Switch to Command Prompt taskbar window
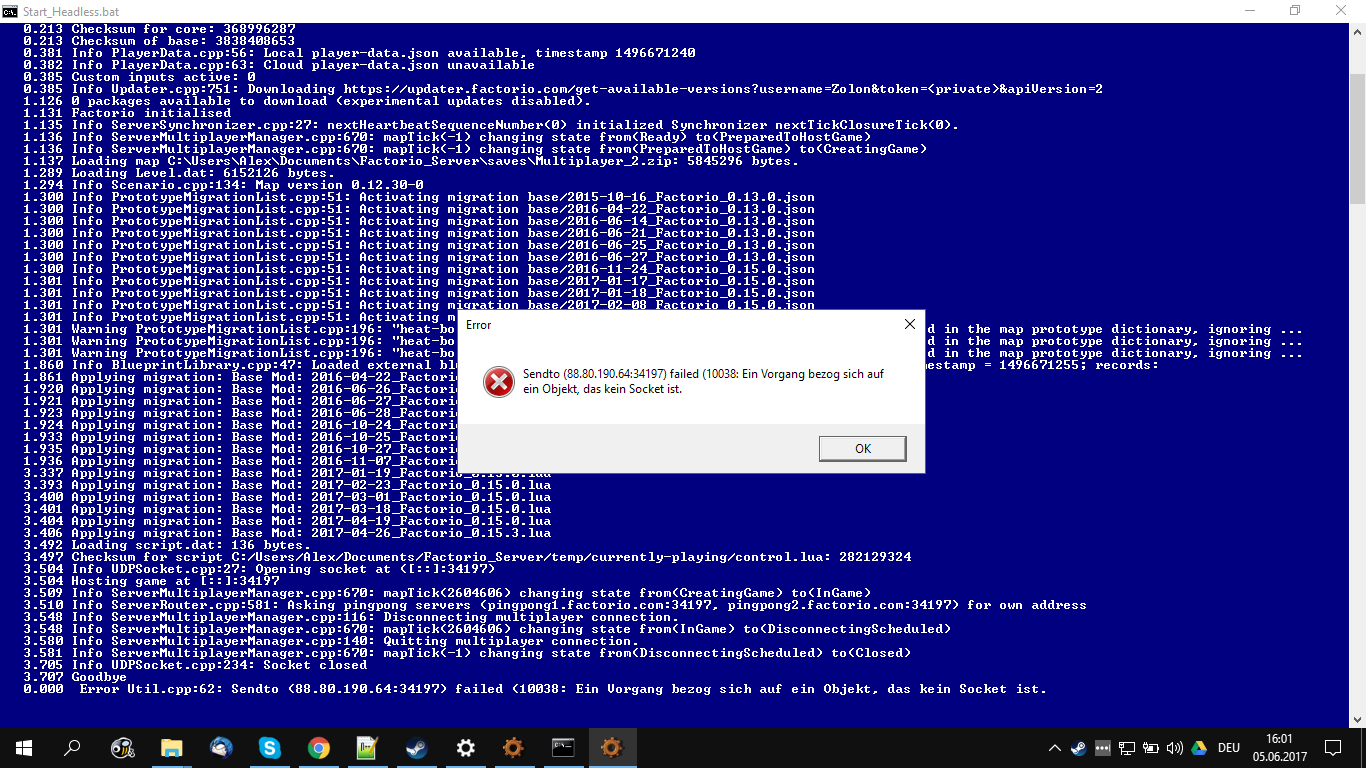1366x768 pixels. pos(563,748)
